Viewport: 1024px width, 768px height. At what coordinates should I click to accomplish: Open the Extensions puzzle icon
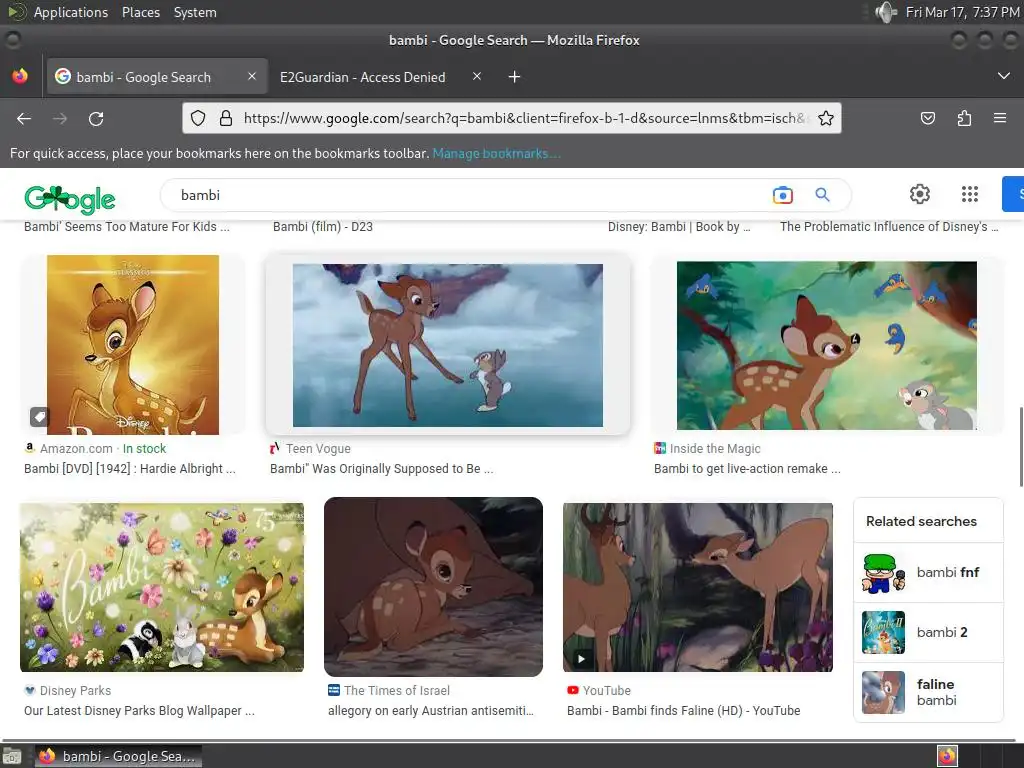pos(964,118)
